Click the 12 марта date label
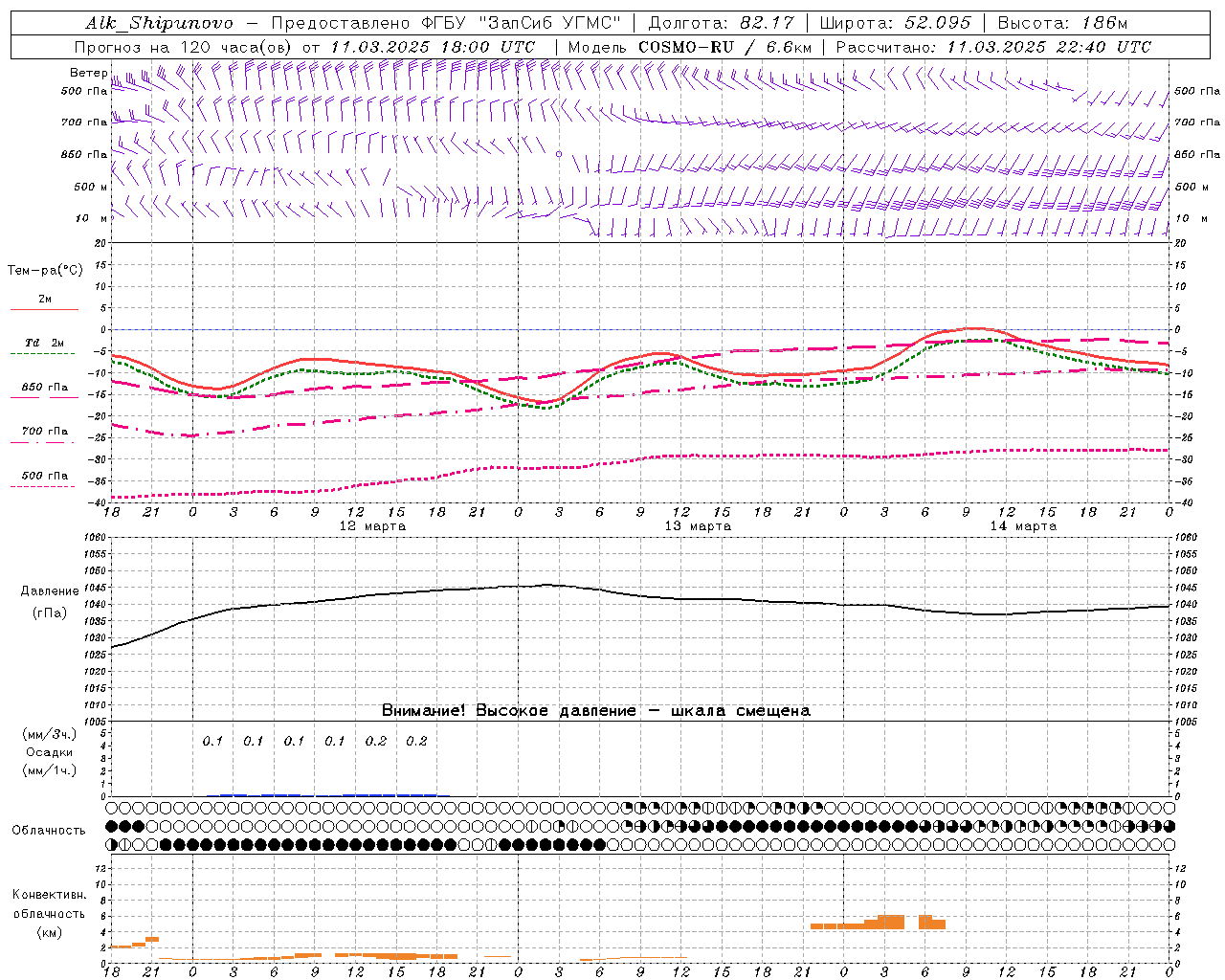The image size is (1225, 980). [x=372, y=525]
